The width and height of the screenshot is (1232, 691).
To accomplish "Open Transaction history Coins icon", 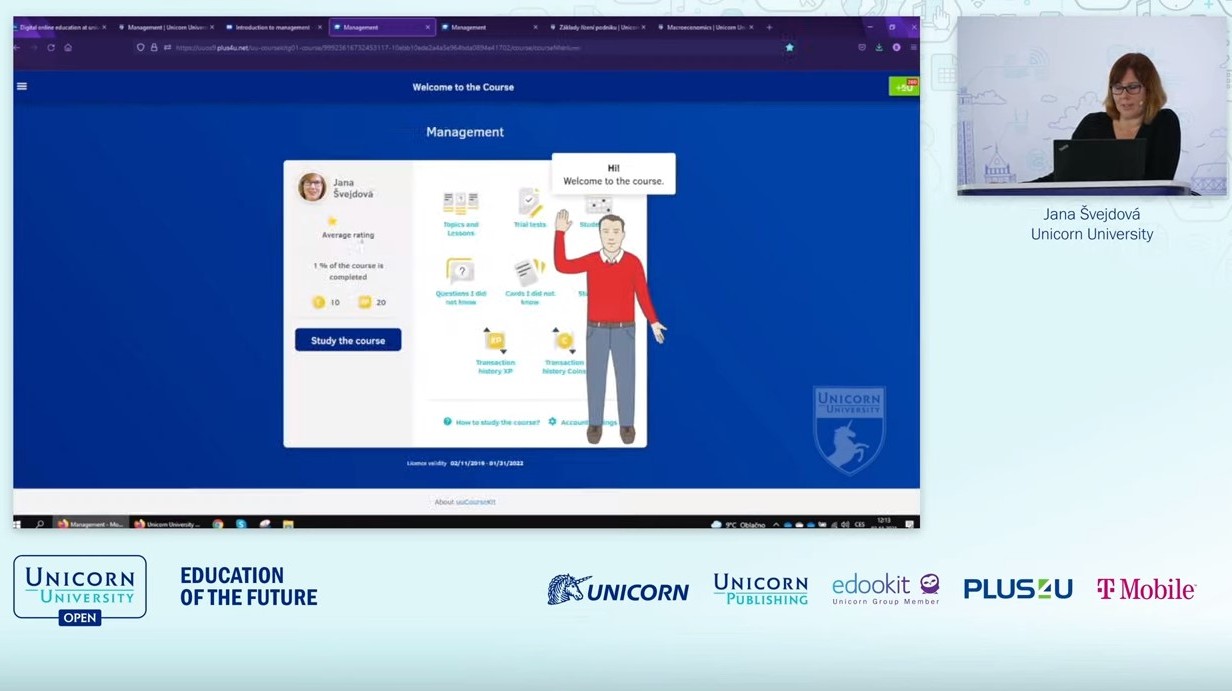I will (564, 341).
